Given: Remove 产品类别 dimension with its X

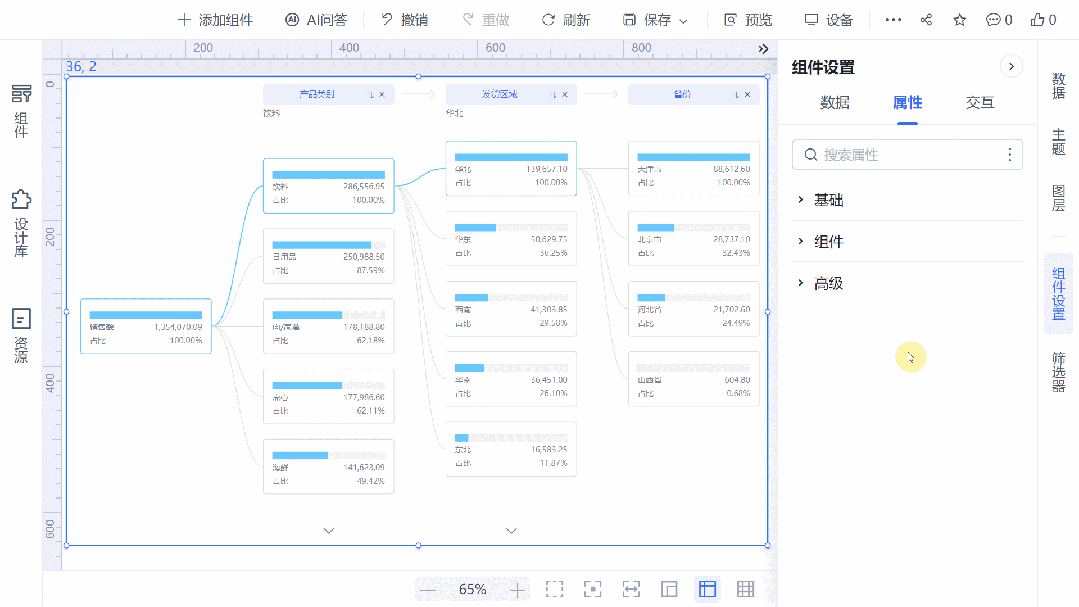Looking at the screenshot, I should pyautogui.click(x=382, y=94).
